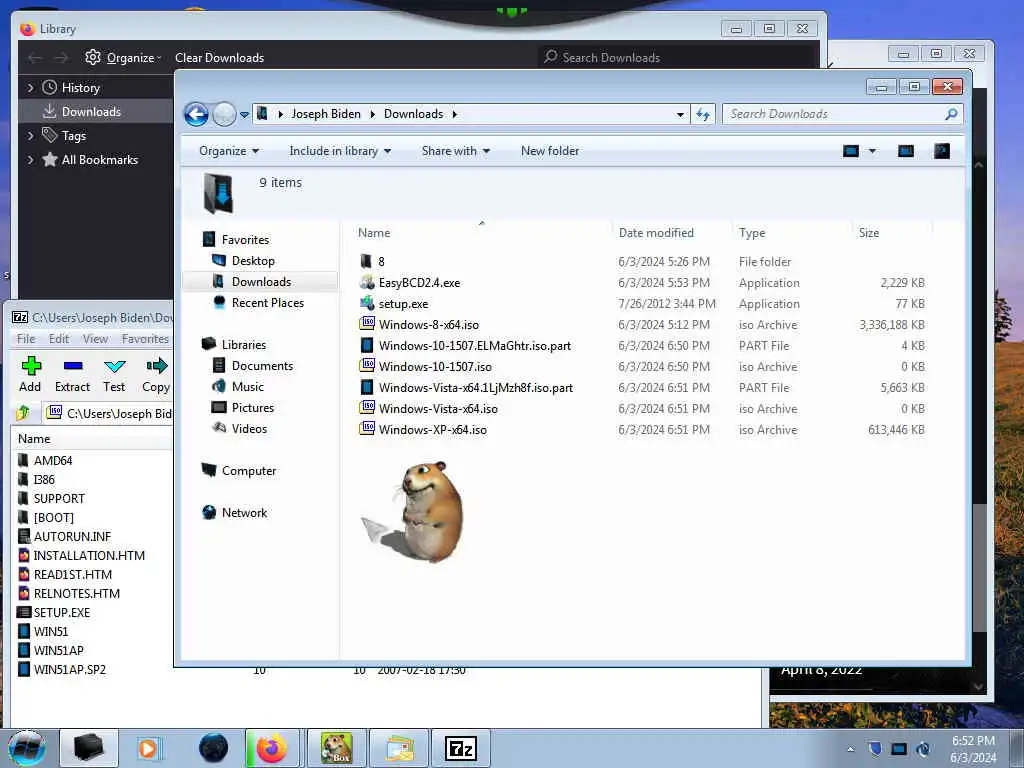Expand Tags in Firefox Library

coord(30,136)
